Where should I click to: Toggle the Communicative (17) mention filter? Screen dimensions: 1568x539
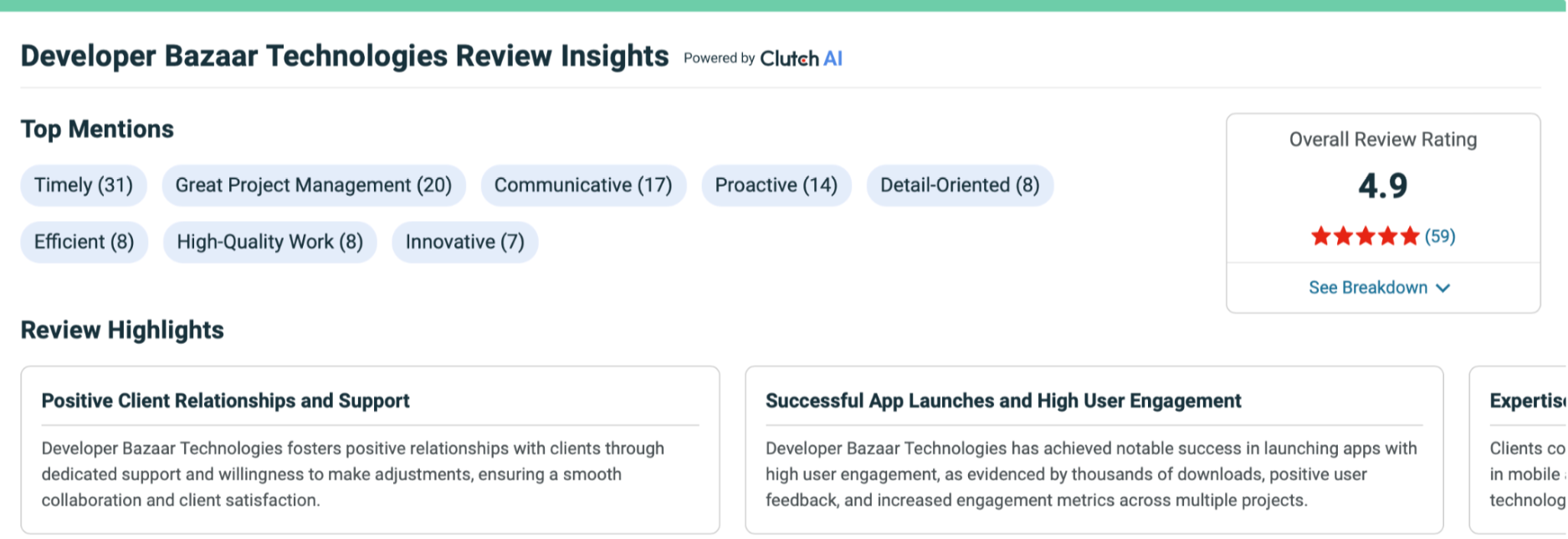[583, 185]
